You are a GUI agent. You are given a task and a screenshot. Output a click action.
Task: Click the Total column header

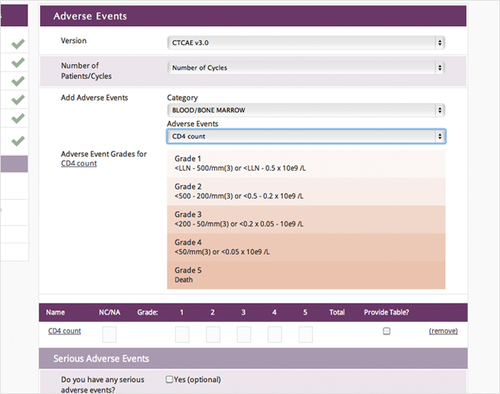[337, 312]
